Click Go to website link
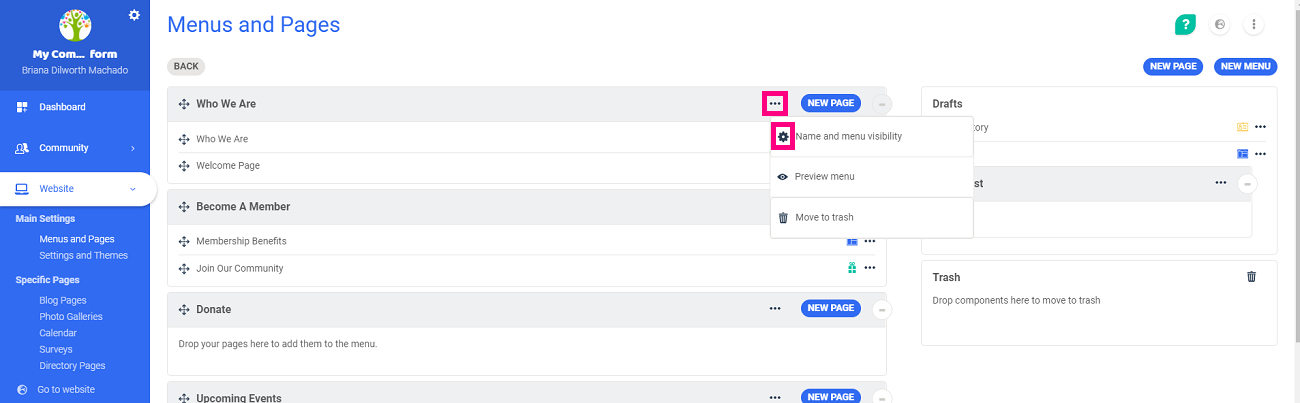Viewport: 1300px width, 403px height. 66,390
